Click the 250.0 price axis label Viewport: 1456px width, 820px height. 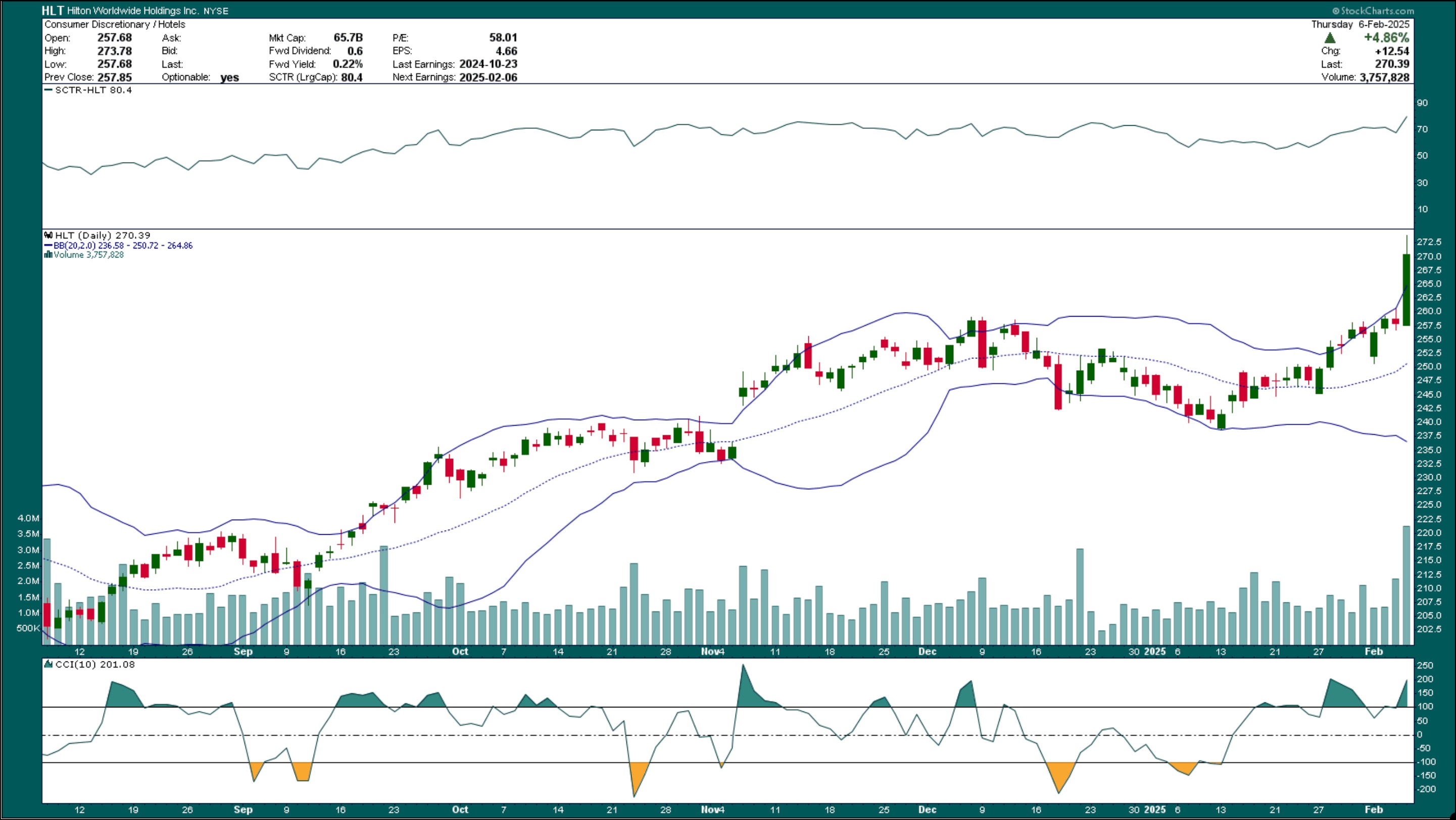[1429, 367]
